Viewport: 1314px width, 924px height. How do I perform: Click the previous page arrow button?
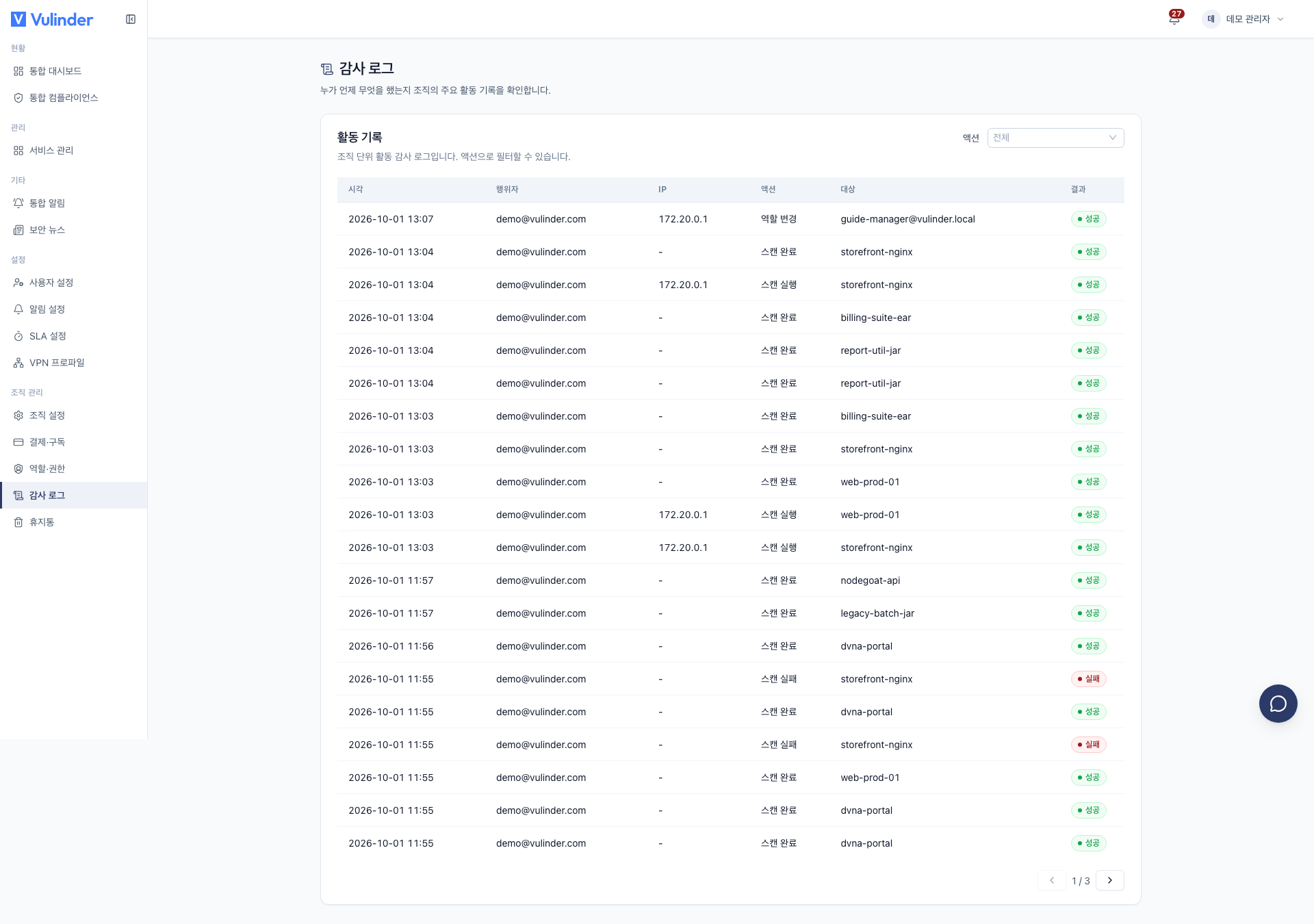[1051, 880]
